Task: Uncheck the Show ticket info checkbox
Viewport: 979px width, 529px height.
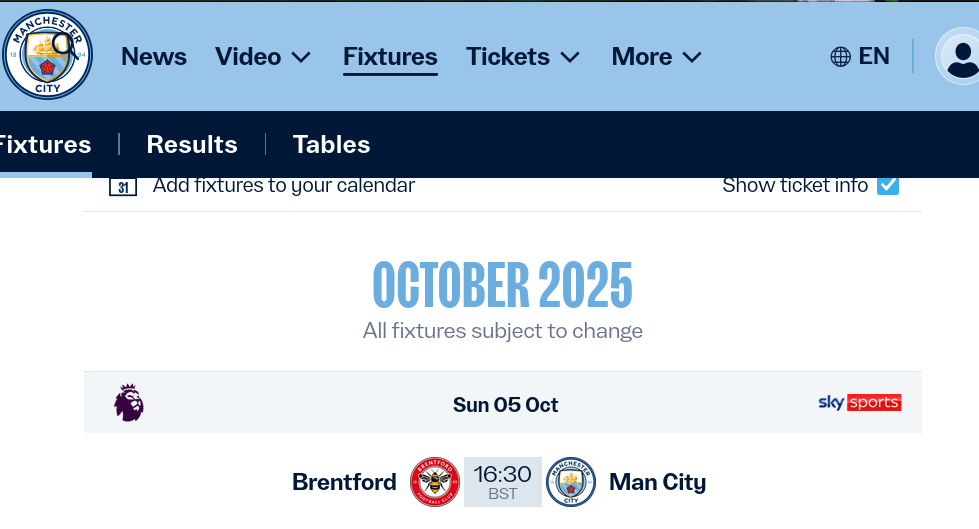Action: 887,185
